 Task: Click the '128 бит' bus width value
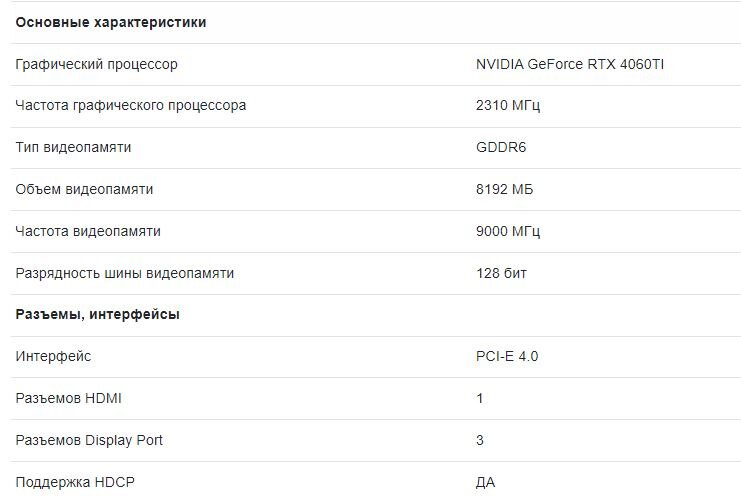[501, 273]
